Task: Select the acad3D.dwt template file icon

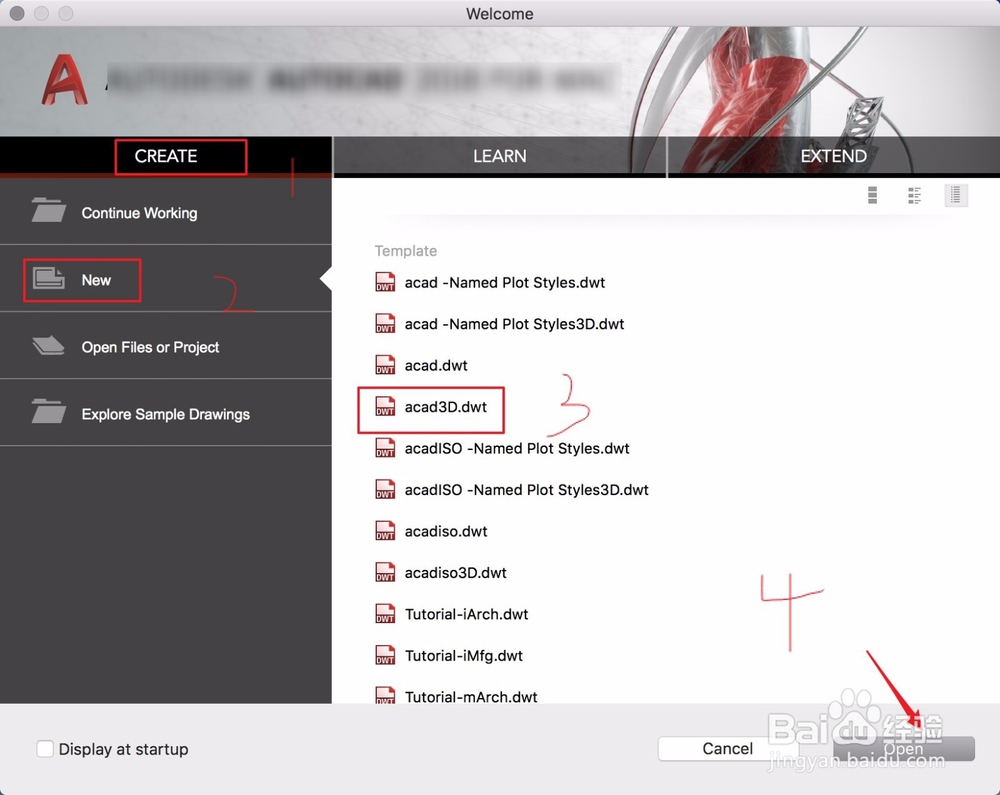Action: [385, 407]
